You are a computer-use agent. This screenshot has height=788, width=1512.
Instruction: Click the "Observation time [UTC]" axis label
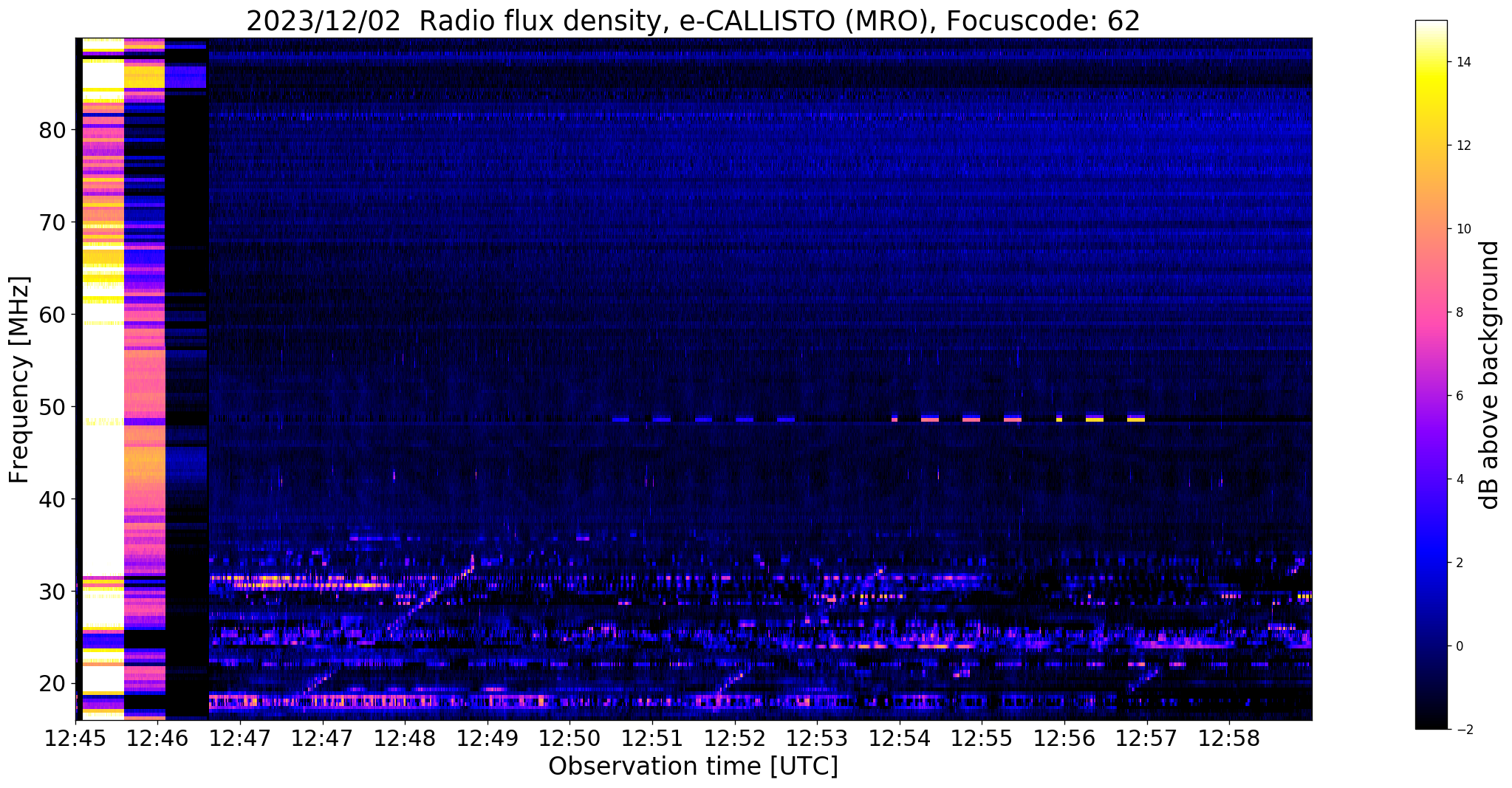point(693,766)
